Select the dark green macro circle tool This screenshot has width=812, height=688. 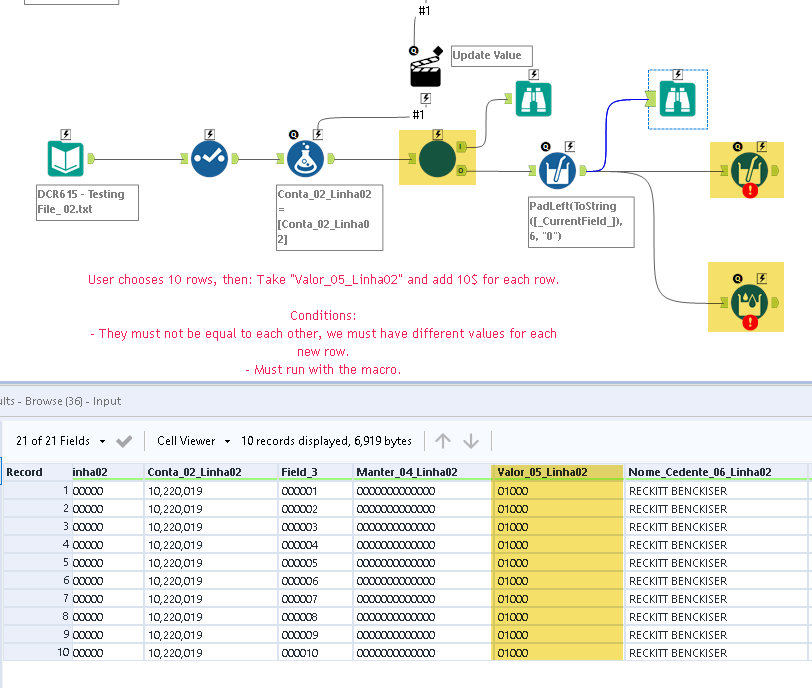[437, 157]
